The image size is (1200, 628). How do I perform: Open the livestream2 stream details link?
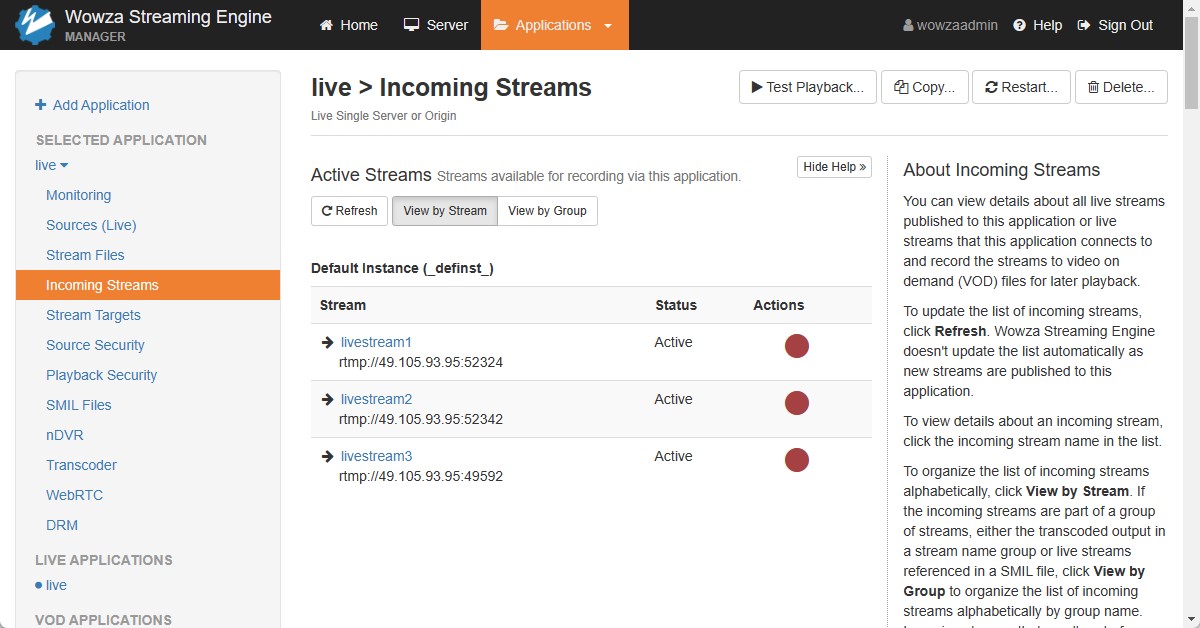(376, 399)
